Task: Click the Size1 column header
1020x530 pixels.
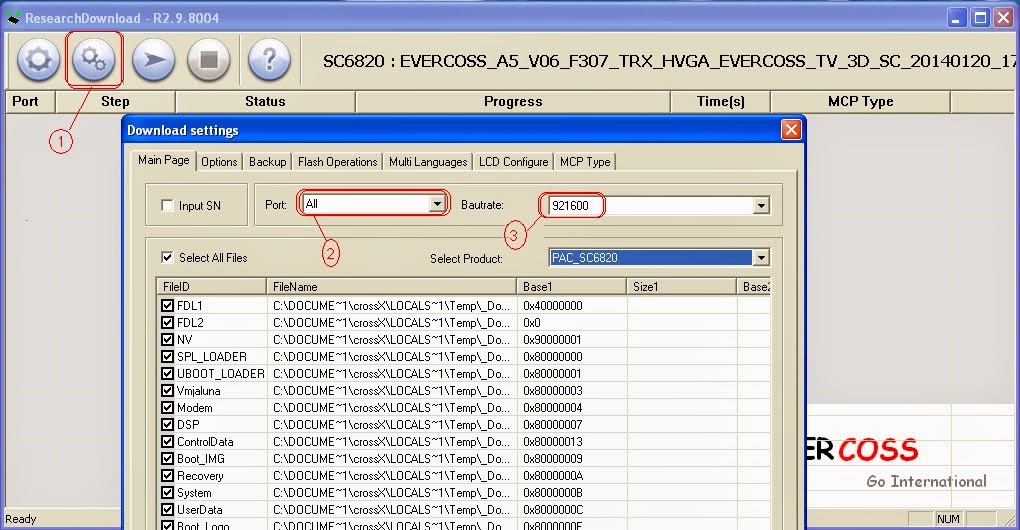Action: (x=682, y=287)
